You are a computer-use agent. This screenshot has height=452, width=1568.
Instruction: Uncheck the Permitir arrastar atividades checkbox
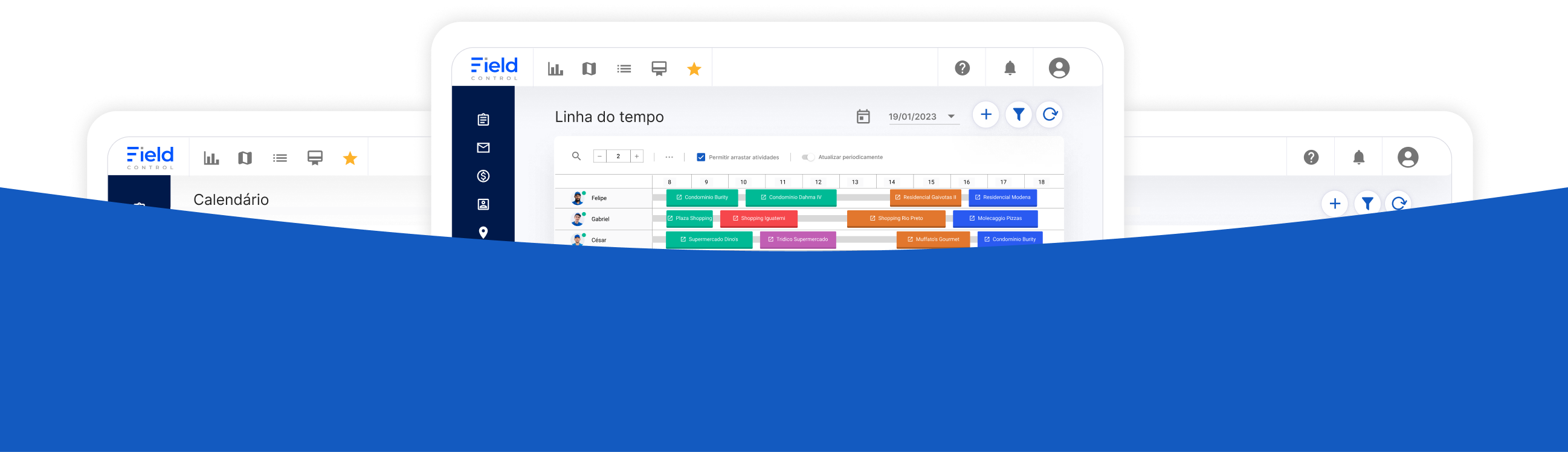pos(700,157)
